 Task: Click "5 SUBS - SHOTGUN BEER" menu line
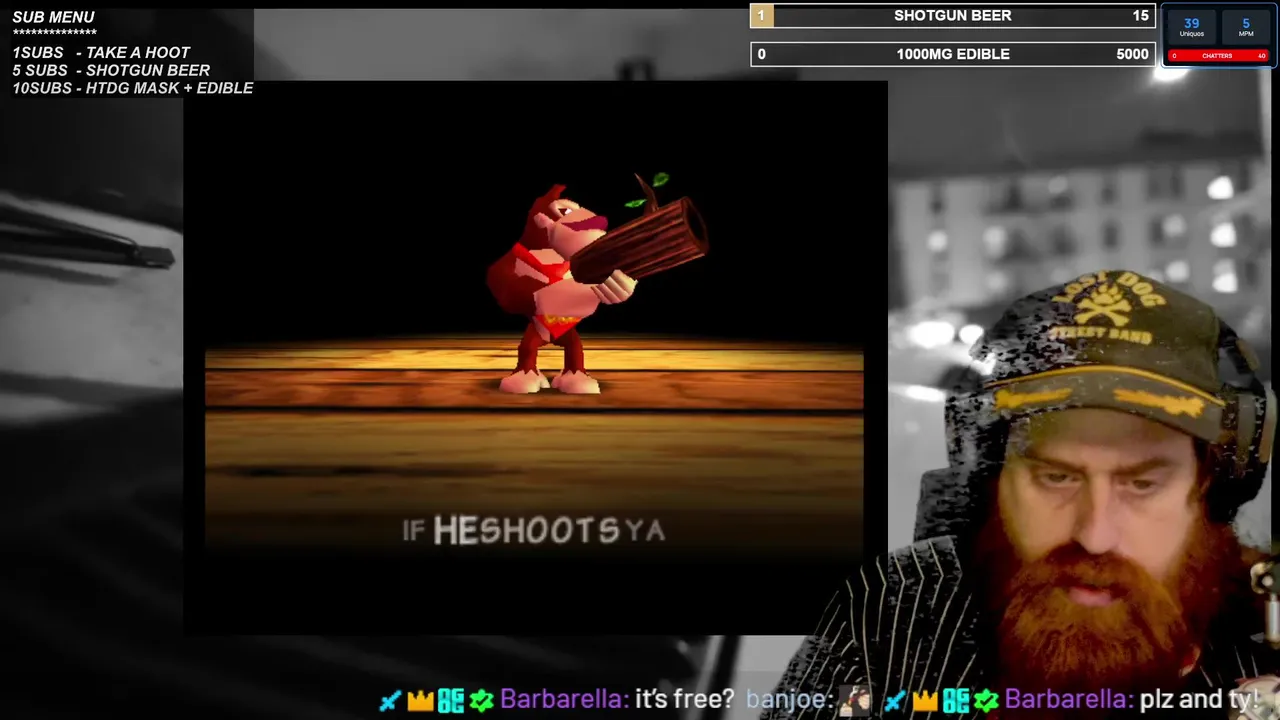pos(111,71)
